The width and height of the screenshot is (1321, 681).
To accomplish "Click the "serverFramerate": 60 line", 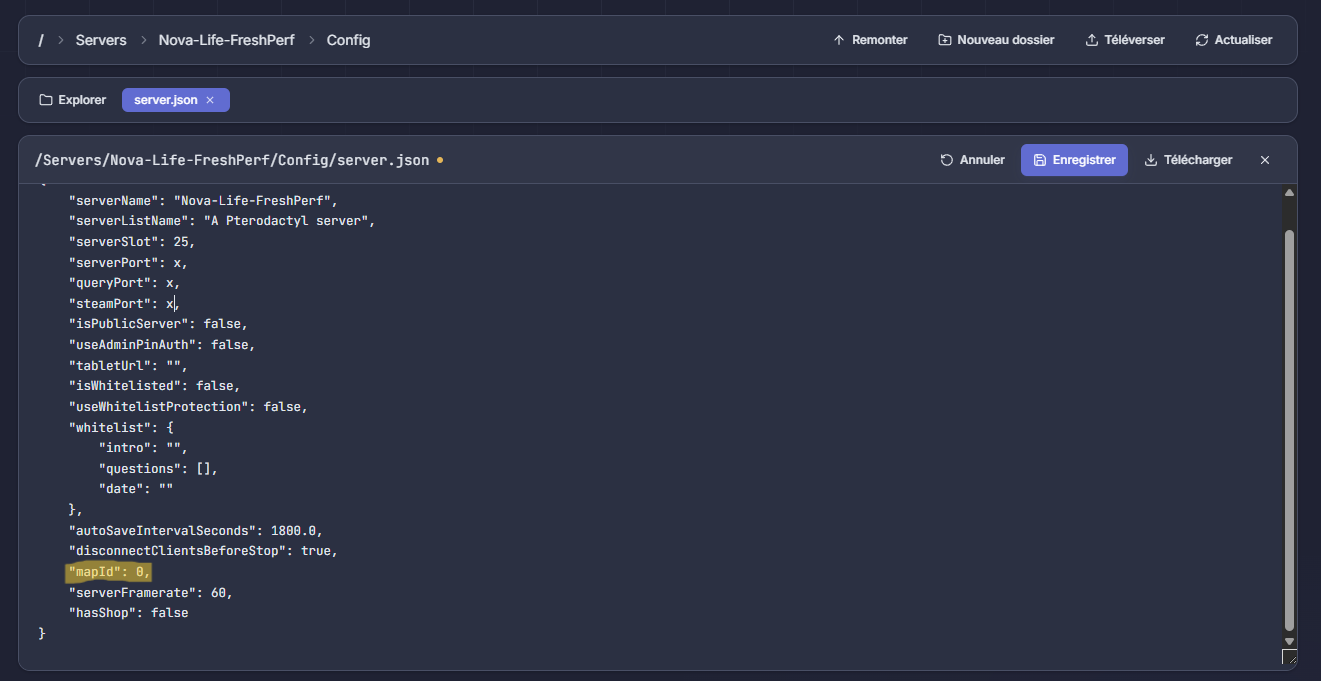I will pyautogui.click(x=151, y=593).
